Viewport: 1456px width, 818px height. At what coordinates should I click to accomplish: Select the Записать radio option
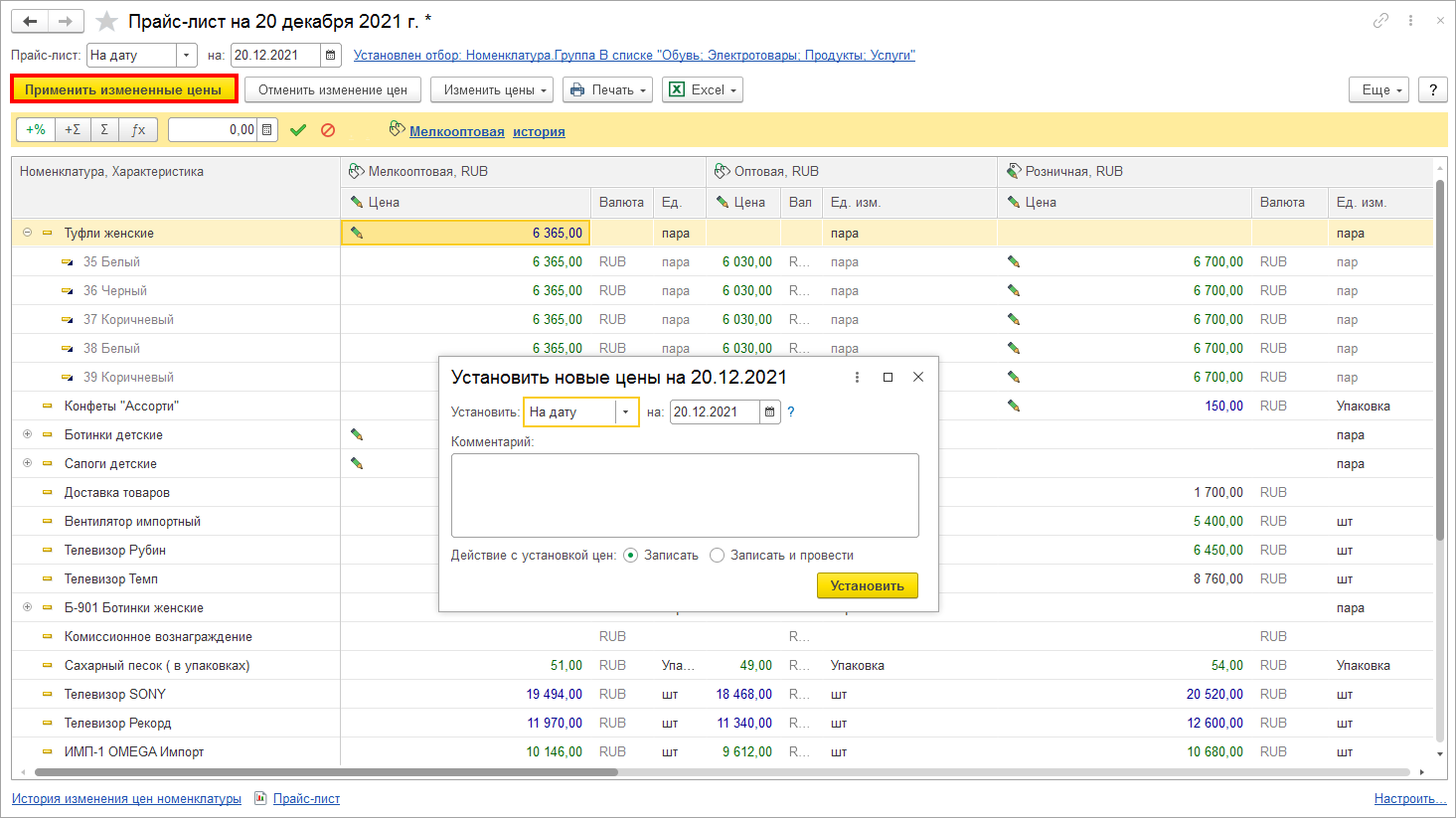630,556
